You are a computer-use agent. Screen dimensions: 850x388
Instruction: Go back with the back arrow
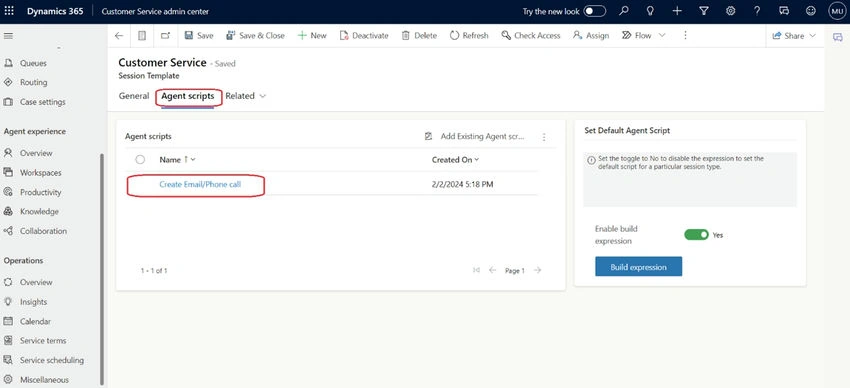pyautogui.click(x=119, y=36)
